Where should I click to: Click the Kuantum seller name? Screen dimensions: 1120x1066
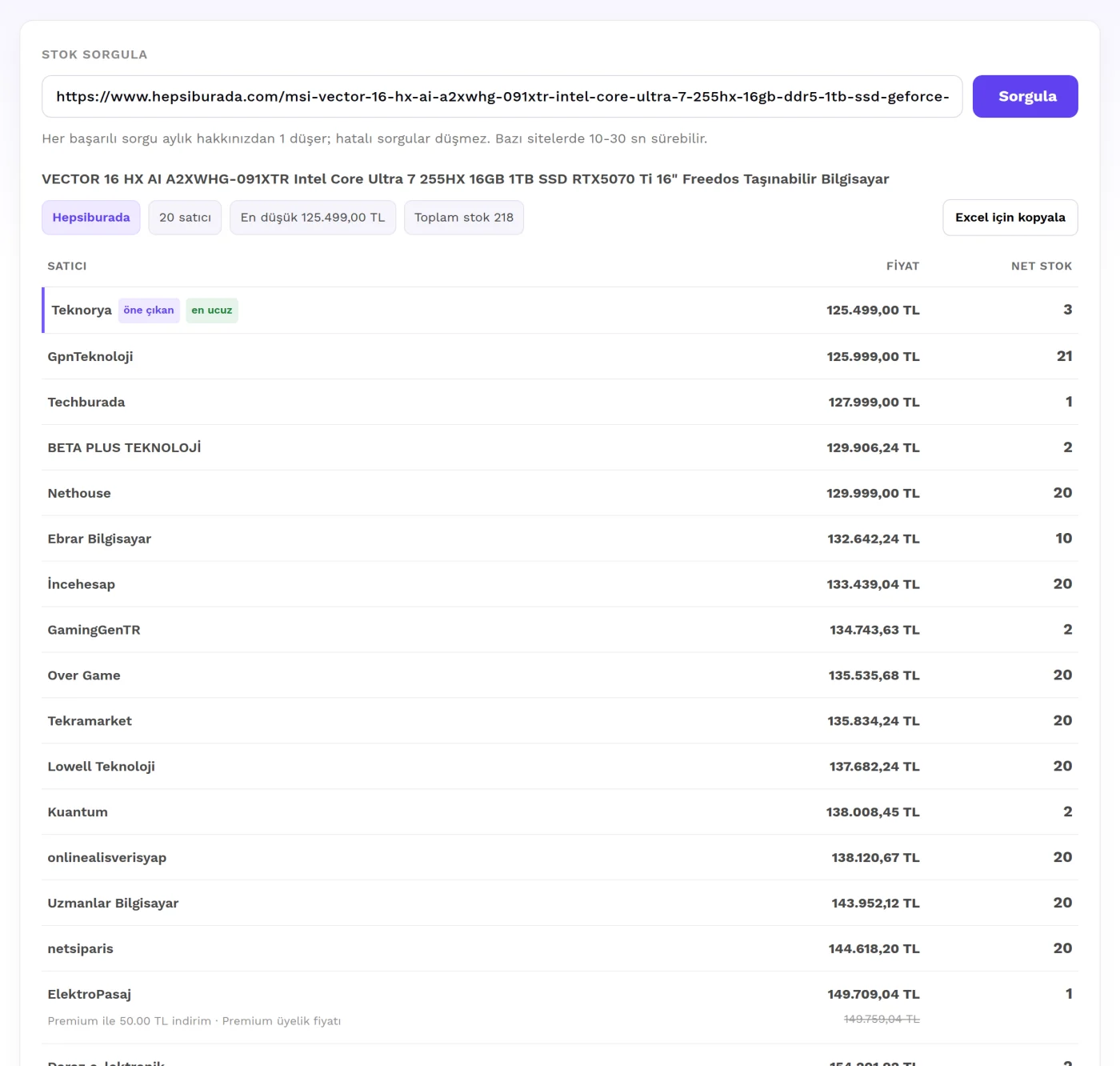tap(78, 812)
